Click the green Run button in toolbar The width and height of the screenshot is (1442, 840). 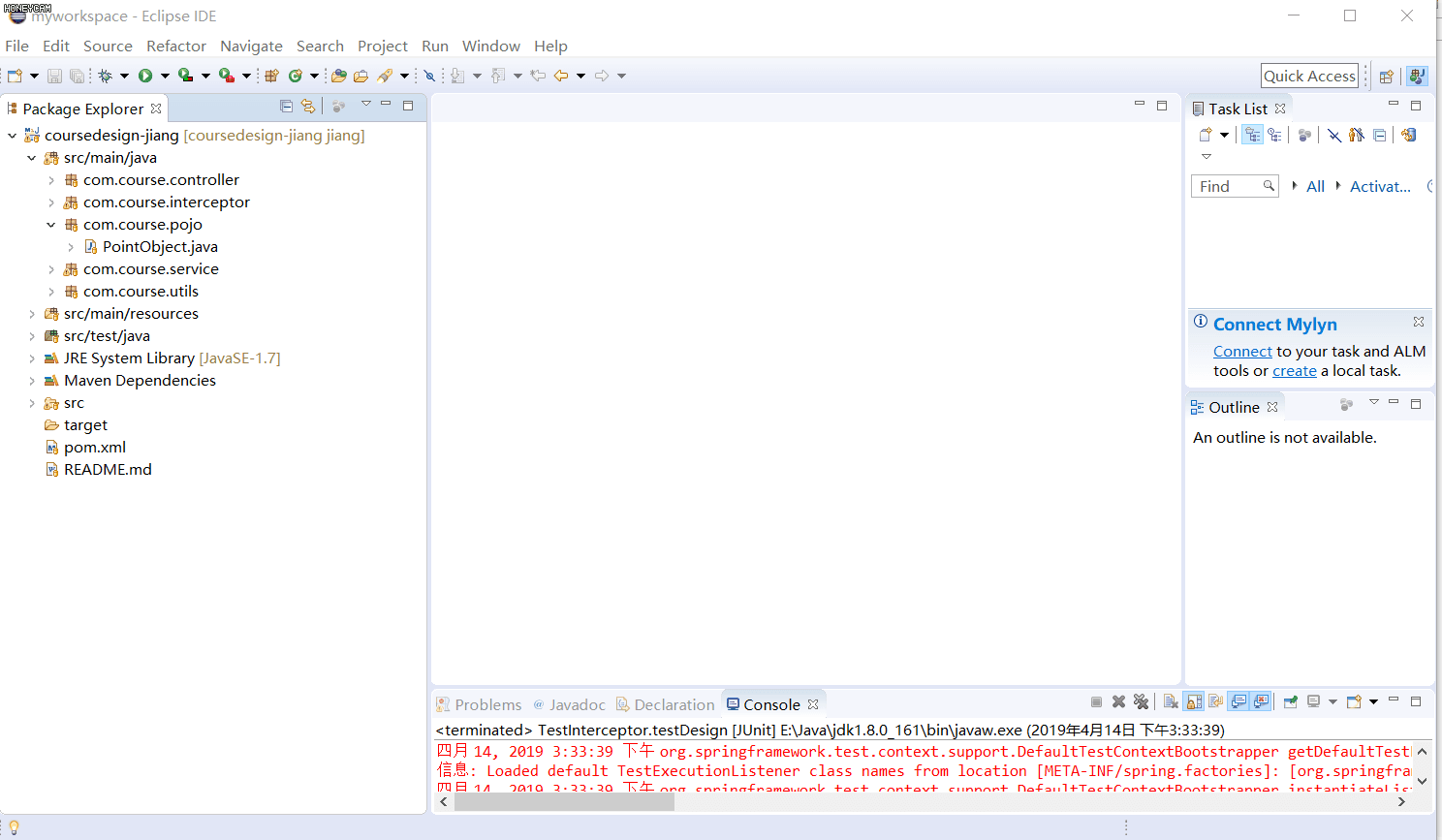tap(145, 76)
